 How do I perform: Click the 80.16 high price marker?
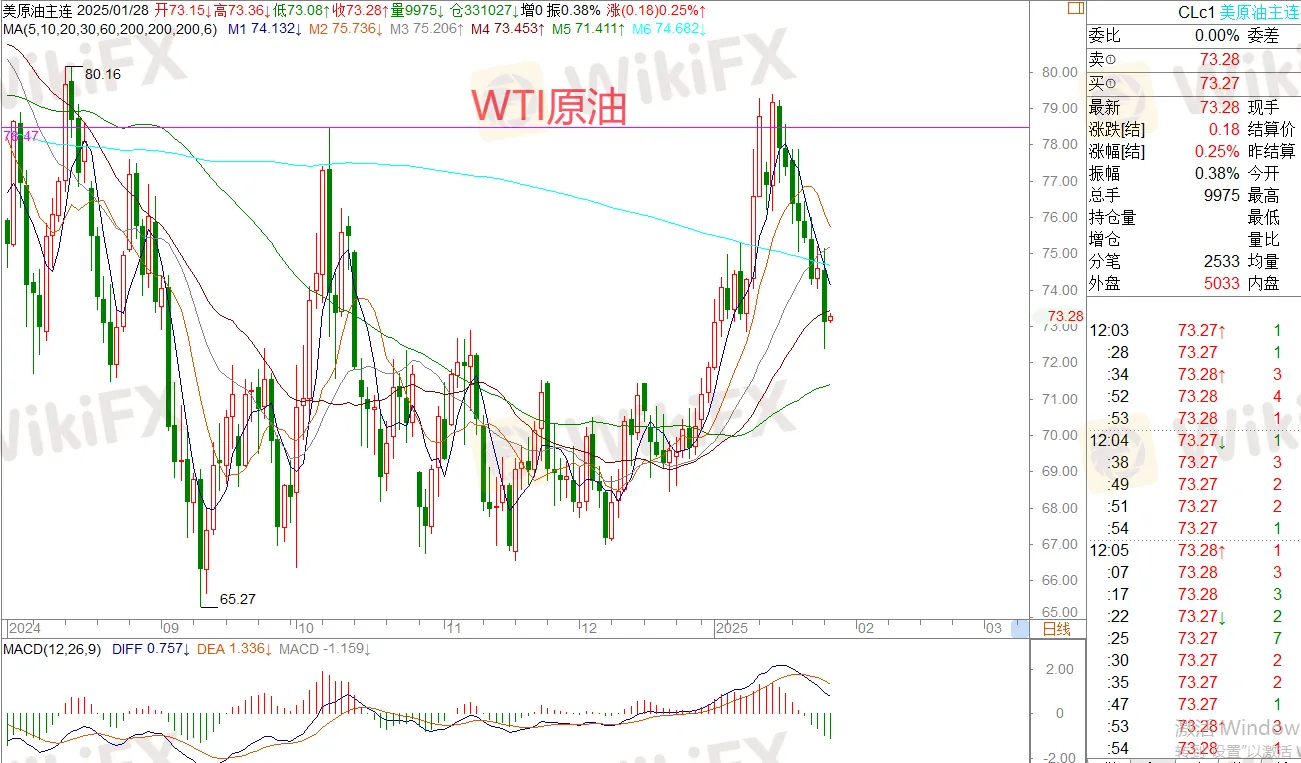[x=102, y=74]
